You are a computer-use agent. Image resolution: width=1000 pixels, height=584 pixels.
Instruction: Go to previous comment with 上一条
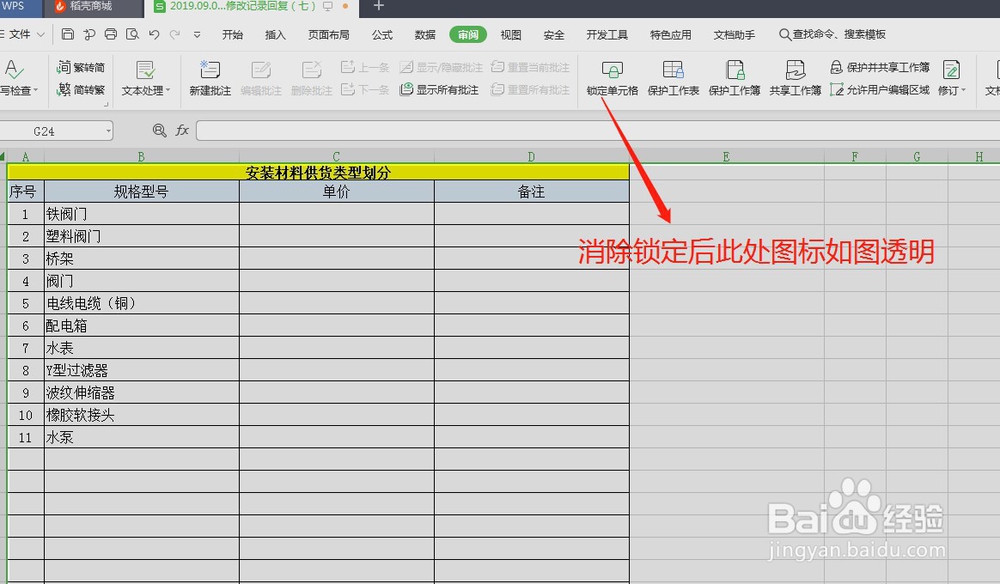tap(365, 67)
